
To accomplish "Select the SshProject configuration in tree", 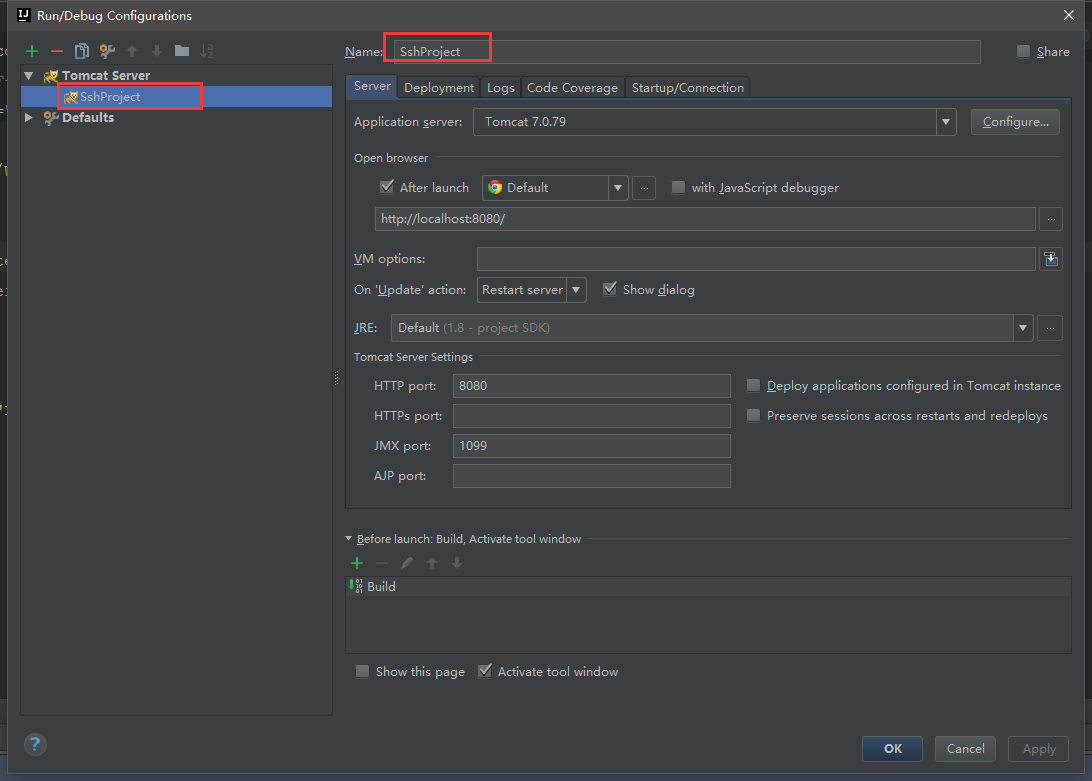I will point(176,97).
